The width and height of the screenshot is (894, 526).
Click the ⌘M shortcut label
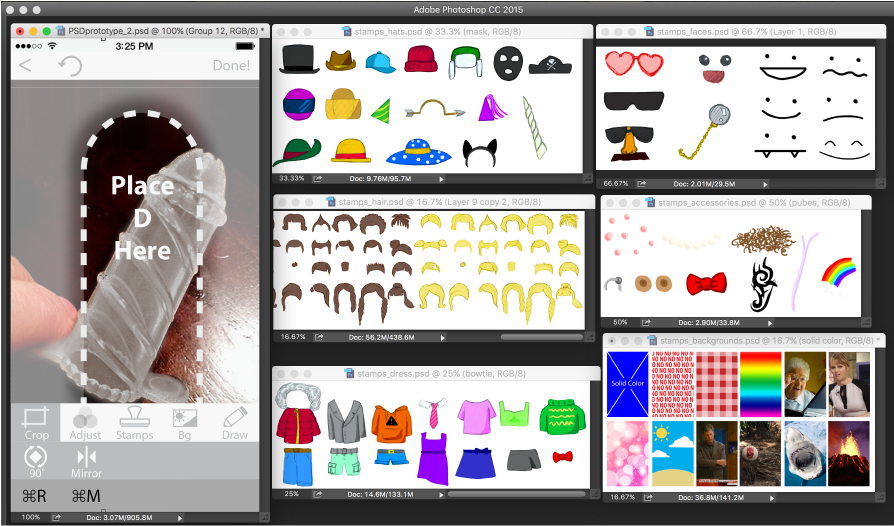pos(86,496)
